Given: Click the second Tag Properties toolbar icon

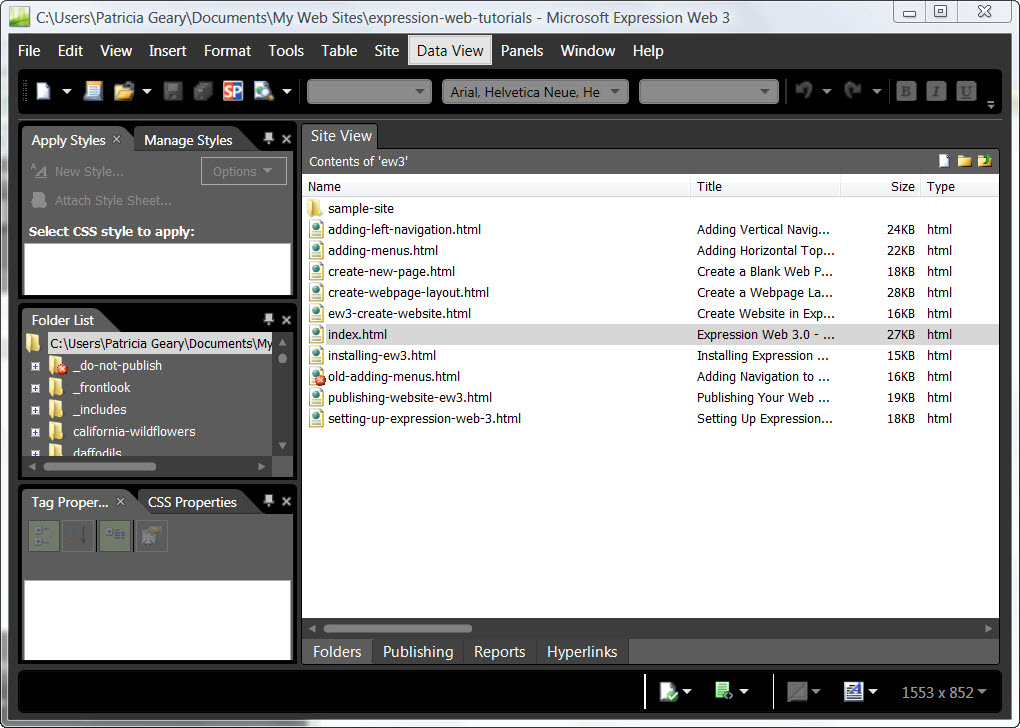Looking at the screenshot, I should click(x=78, y=535).
